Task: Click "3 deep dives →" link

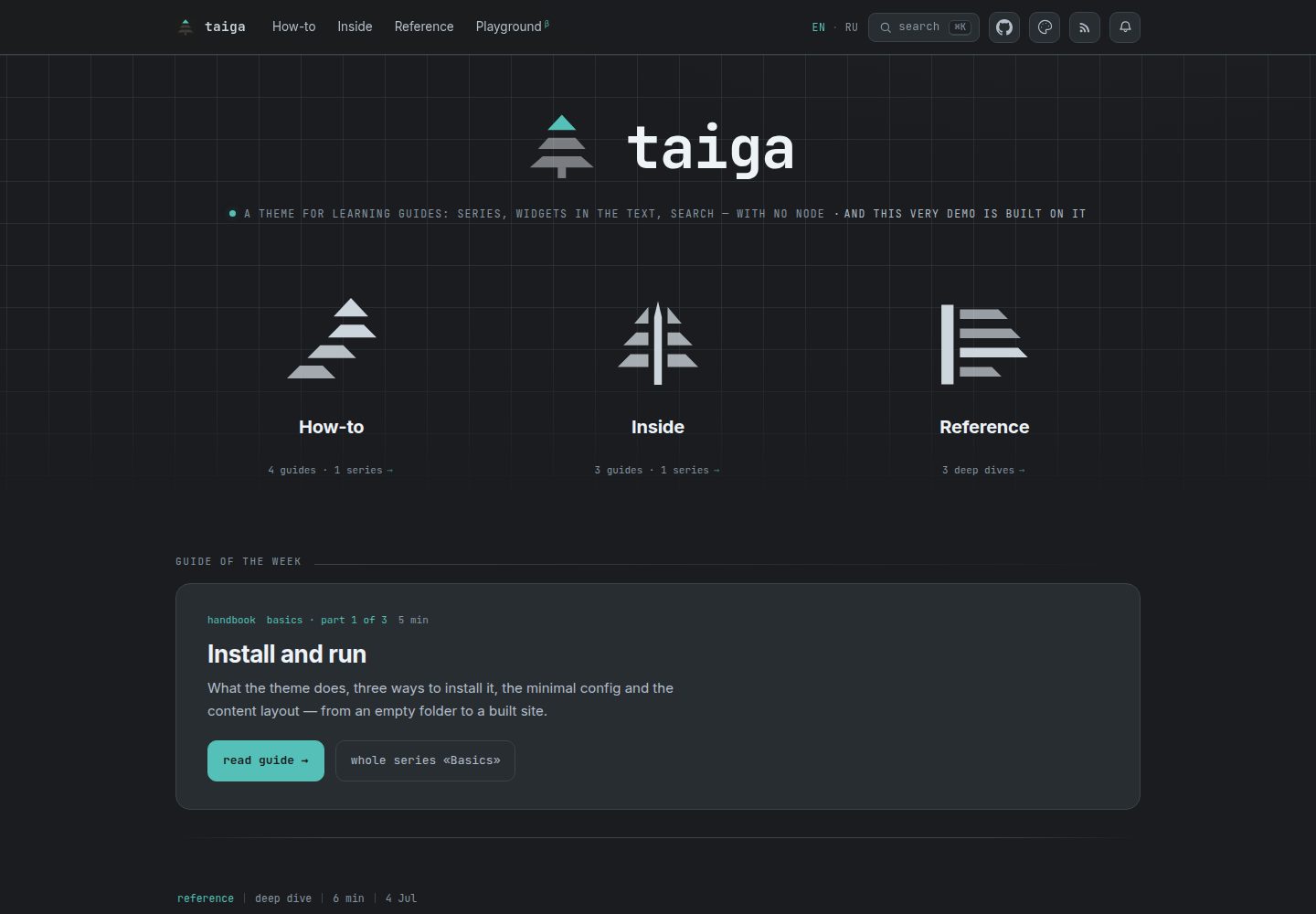Action: pyautogui.click(x=984, y=470)
